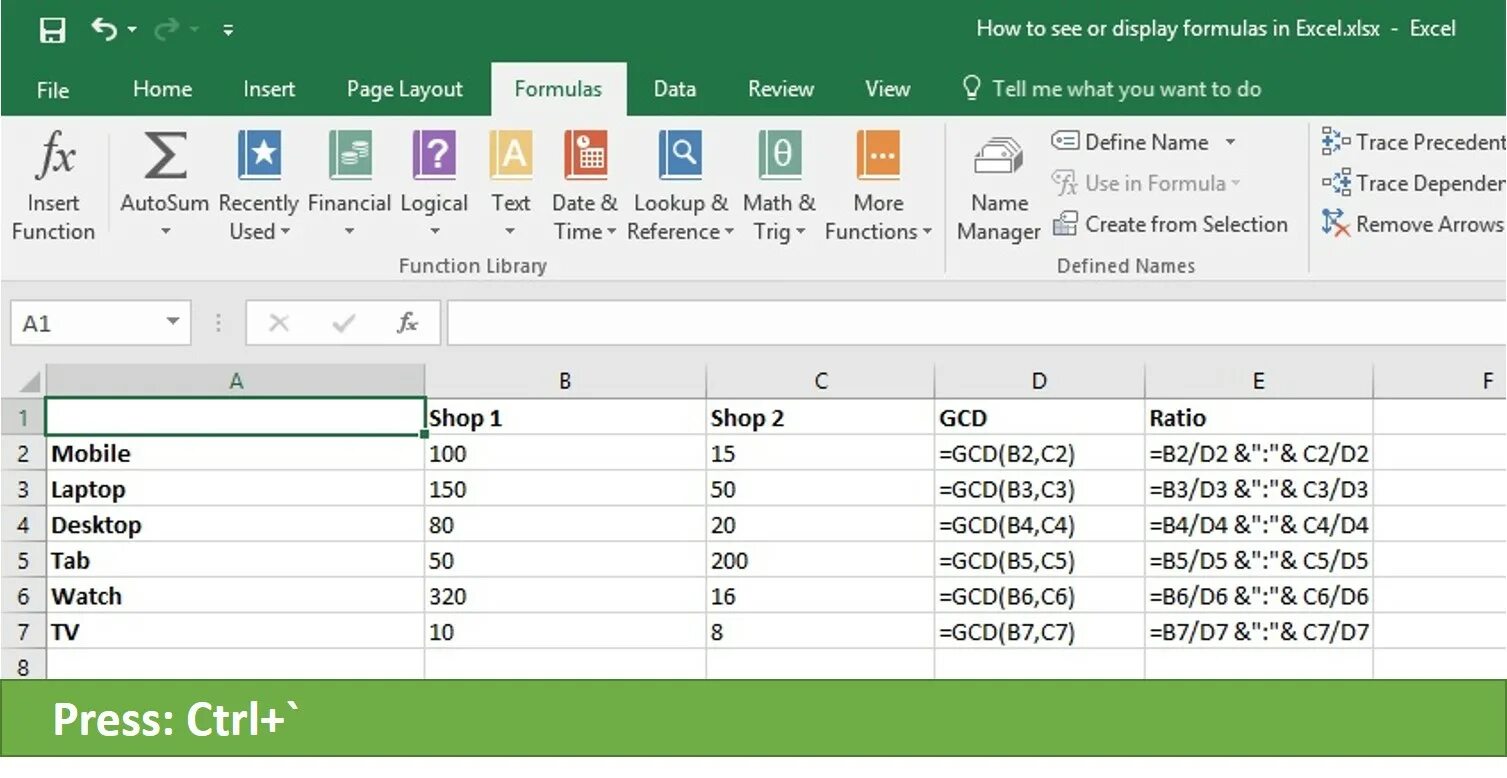Select the Desktop cell
Viewport: 1507px width, 778px height.
[x=236, y=525]
